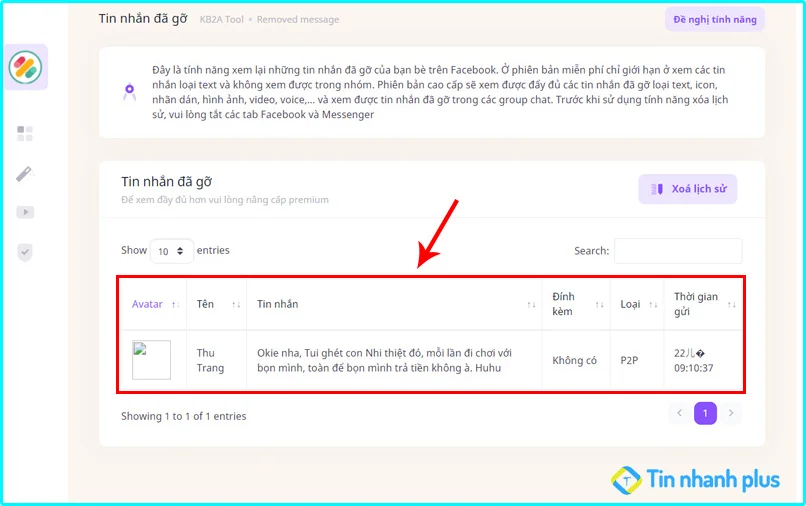Open the video play sidebar icon
The image size is (806, 506).
(25, 212)
